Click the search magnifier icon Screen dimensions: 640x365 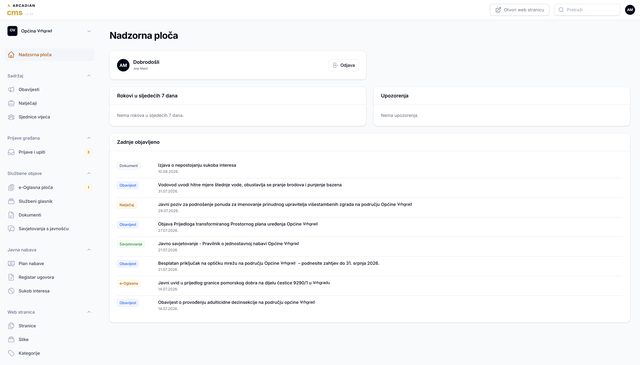coord(561,10)
